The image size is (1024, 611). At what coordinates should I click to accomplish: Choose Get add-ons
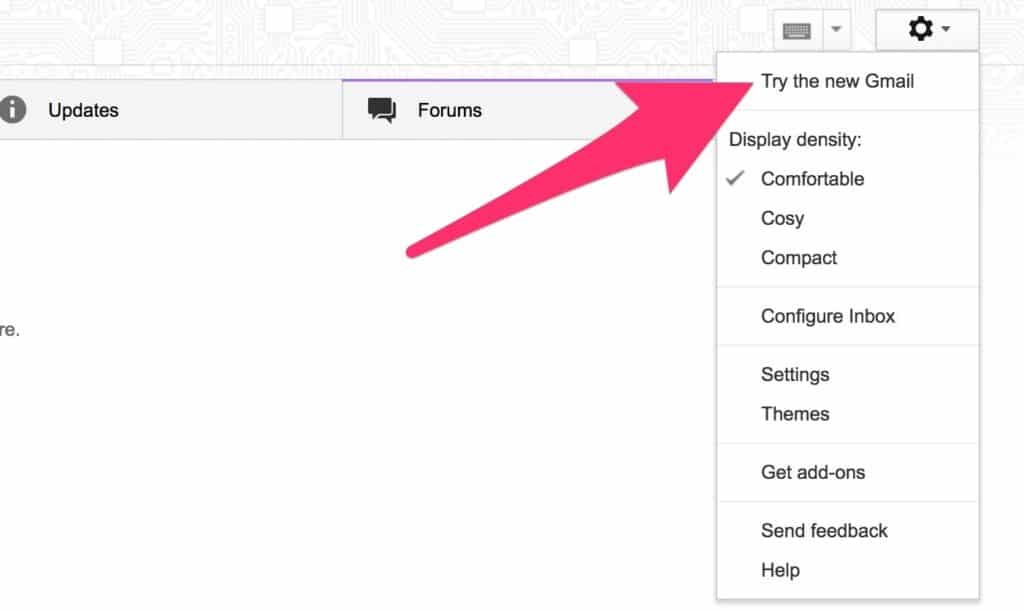pyautogui.click(x=812, y=472)
